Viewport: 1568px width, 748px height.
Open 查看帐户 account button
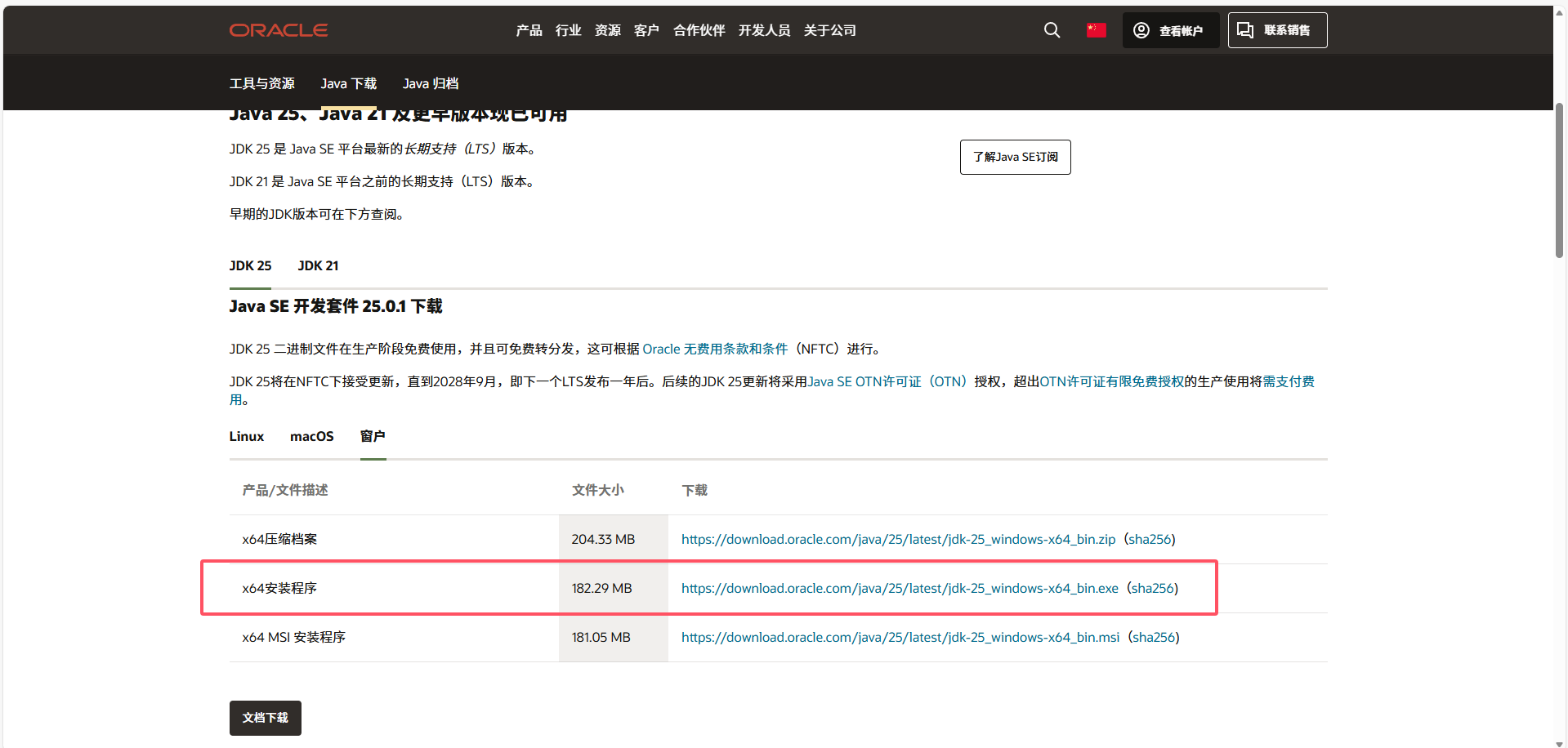coord(1170,30)
